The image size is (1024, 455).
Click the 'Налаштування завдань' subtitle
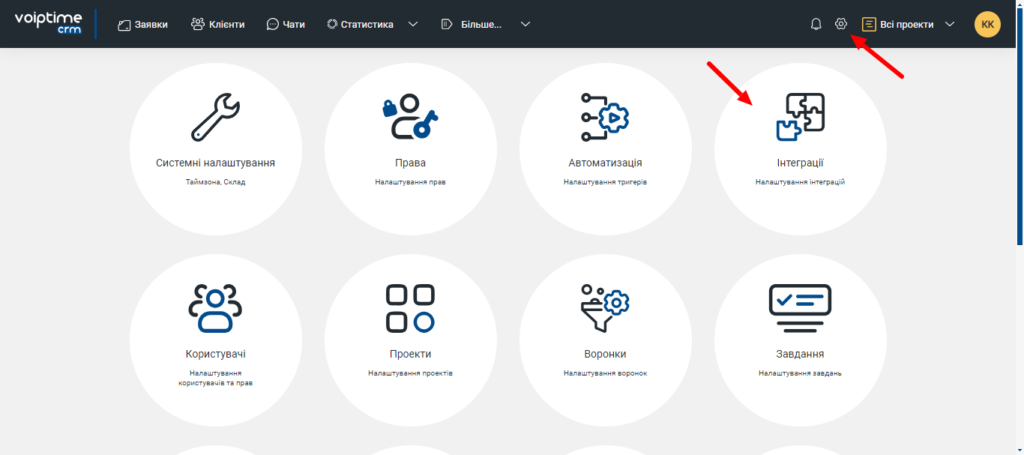click(x=800, y=373)
